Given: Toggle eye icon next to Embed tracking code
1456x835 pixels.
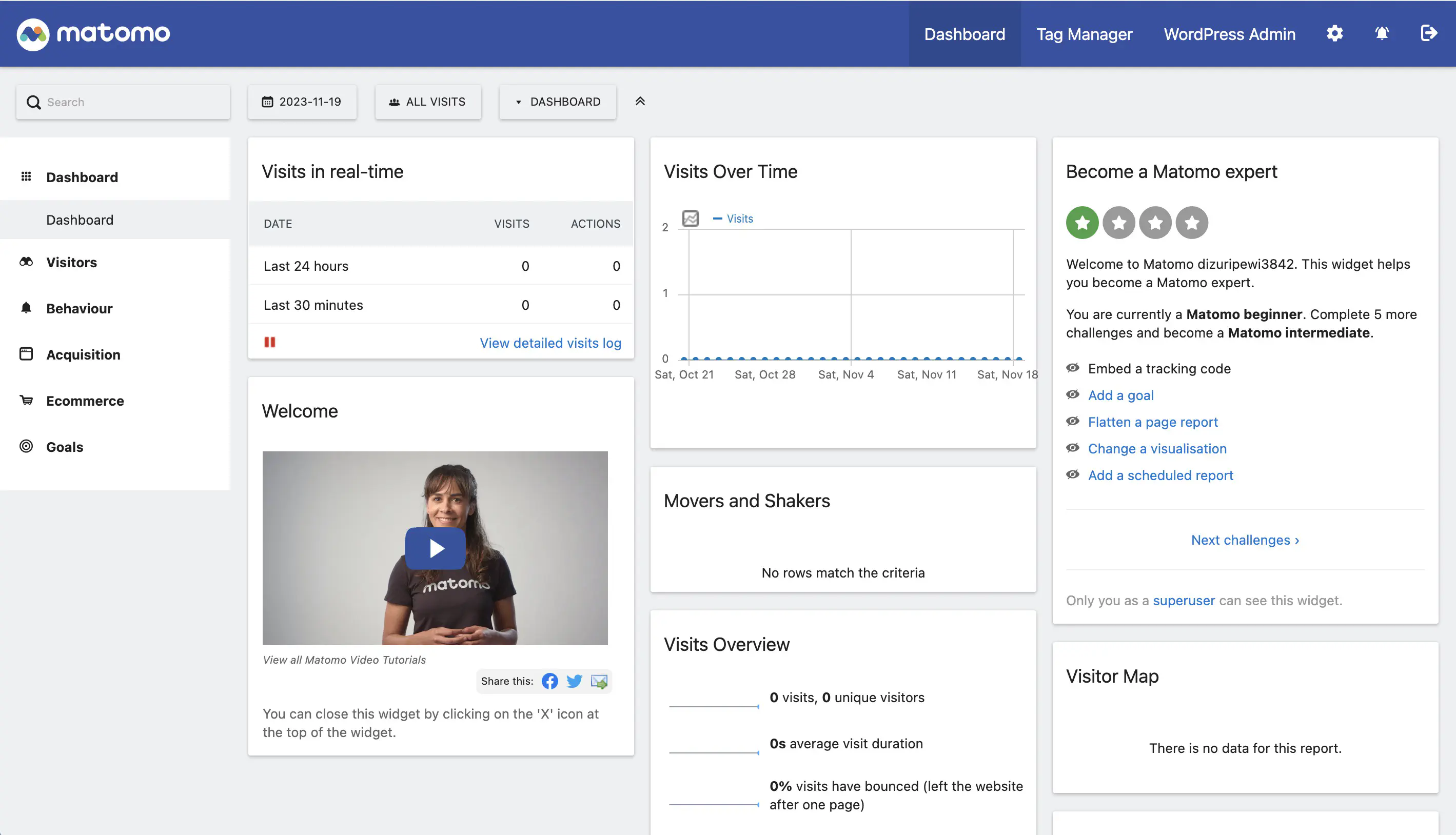Looking at the screenshot, I should coord(1074,368).
